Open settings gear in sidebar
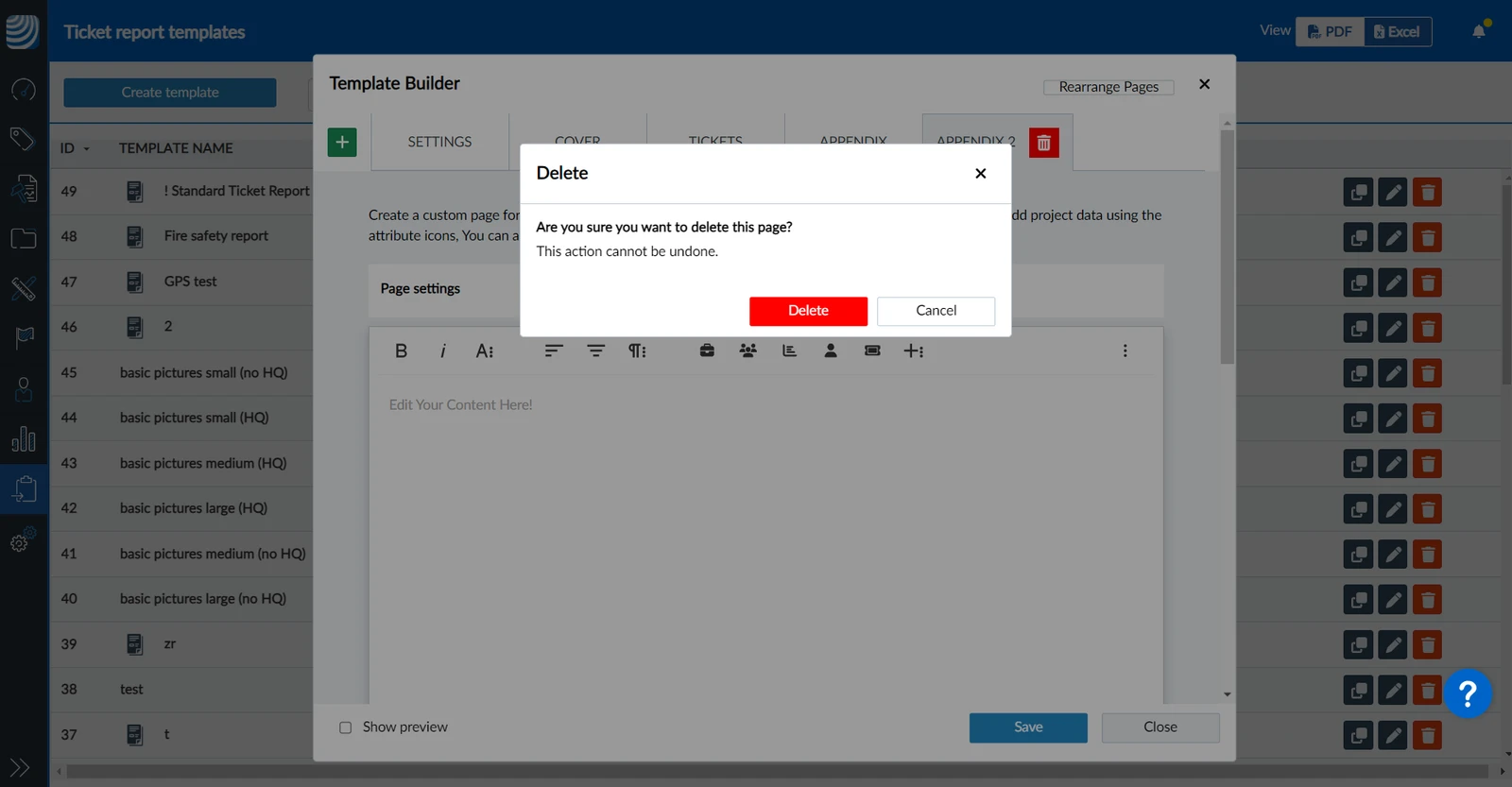 coord(23,539)
